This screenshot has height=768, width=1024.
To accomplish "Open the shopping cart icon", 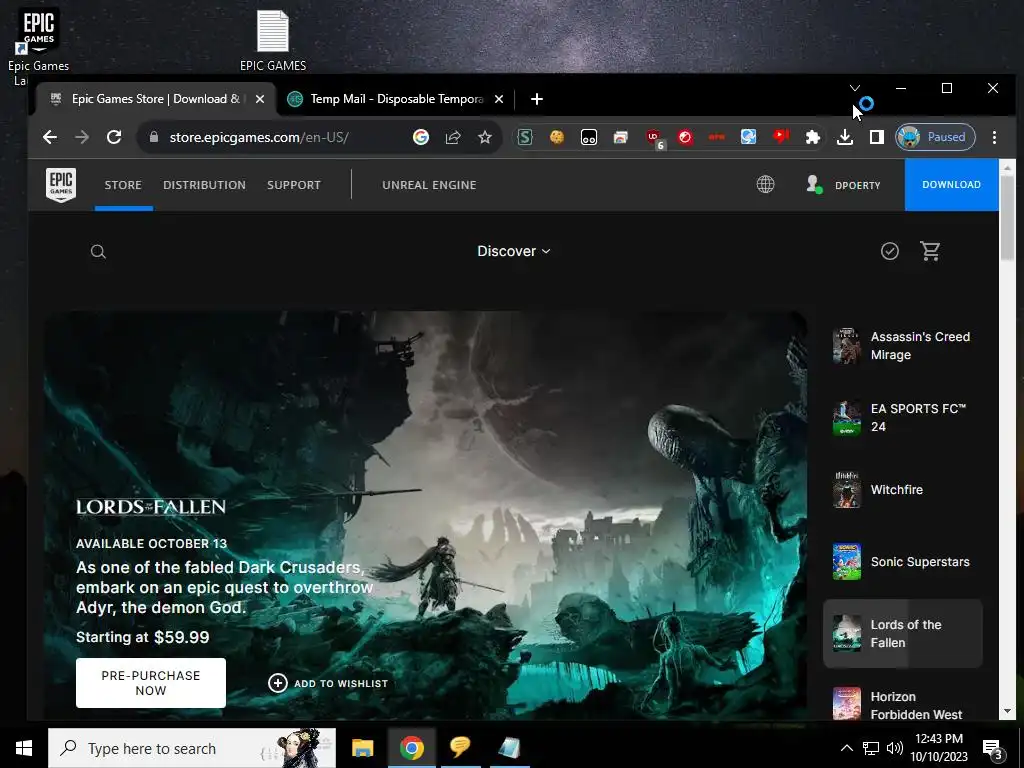I will pyautogui.click(x=930, y=251).
